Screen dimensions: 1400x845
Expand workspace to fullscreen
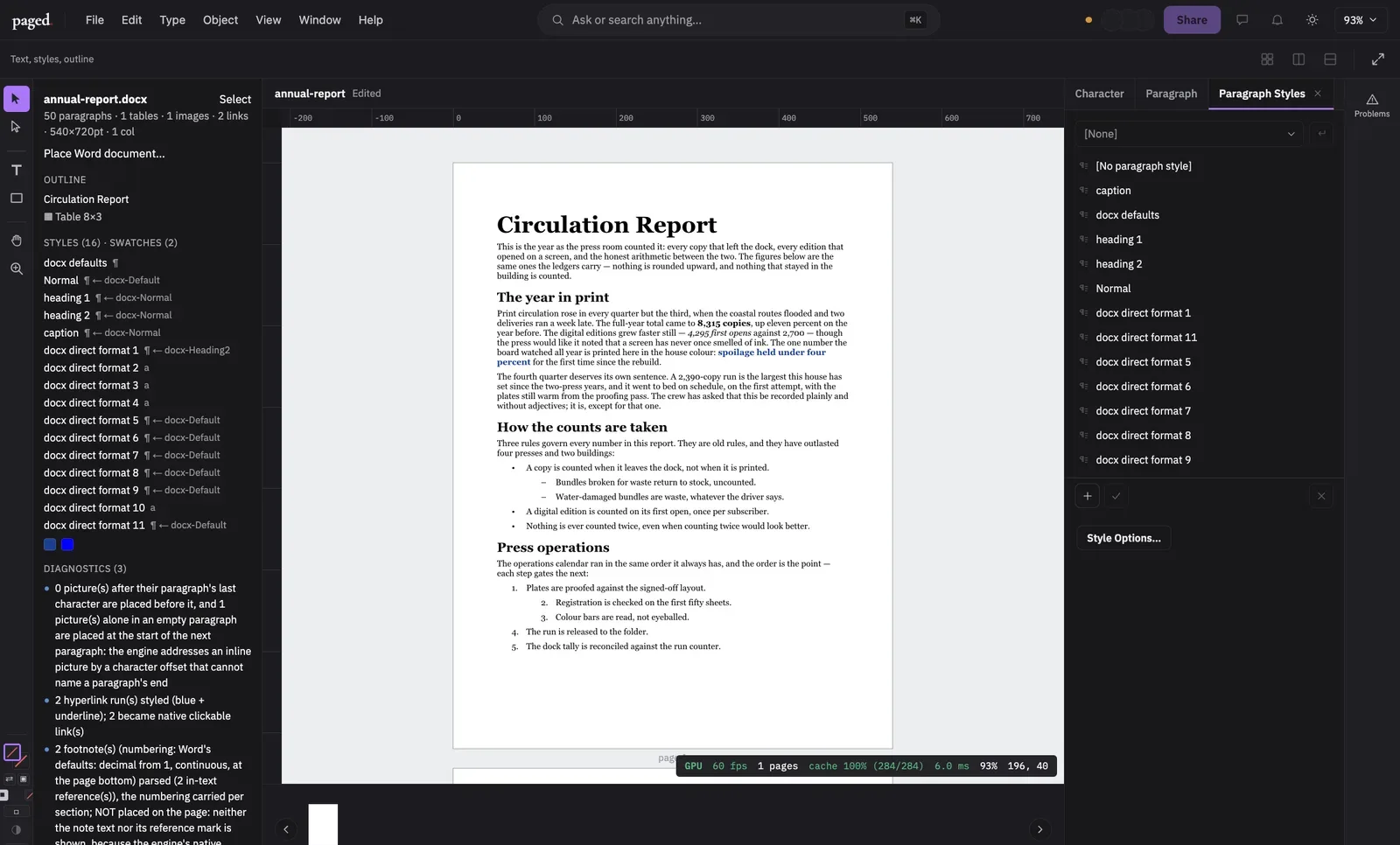[x=1378, y=59]
